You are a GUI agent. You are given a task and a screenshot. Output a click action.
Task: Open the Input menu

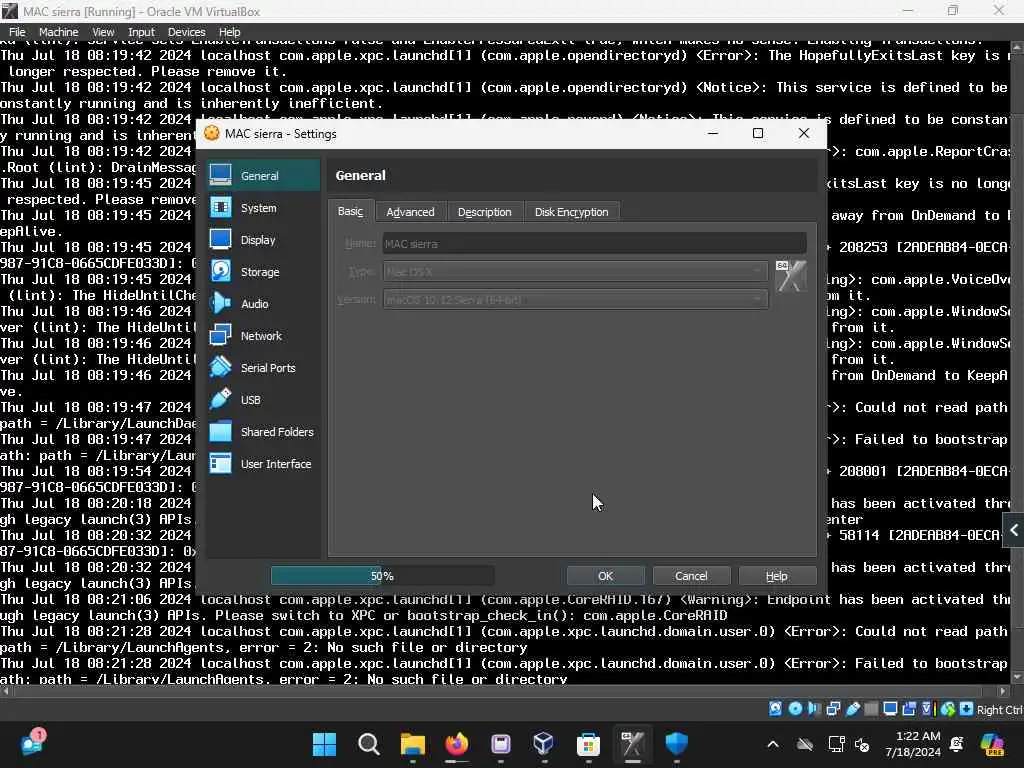[141, 32]
